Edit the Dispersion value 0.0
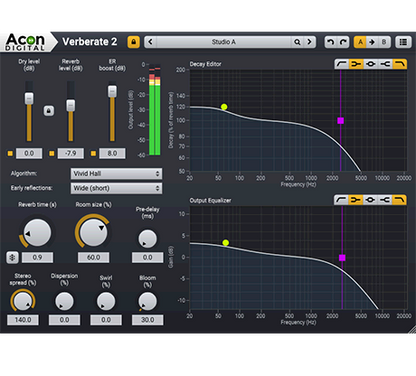Image resolution: width=416 pixels, height=376 pixels. coord(64,320)
